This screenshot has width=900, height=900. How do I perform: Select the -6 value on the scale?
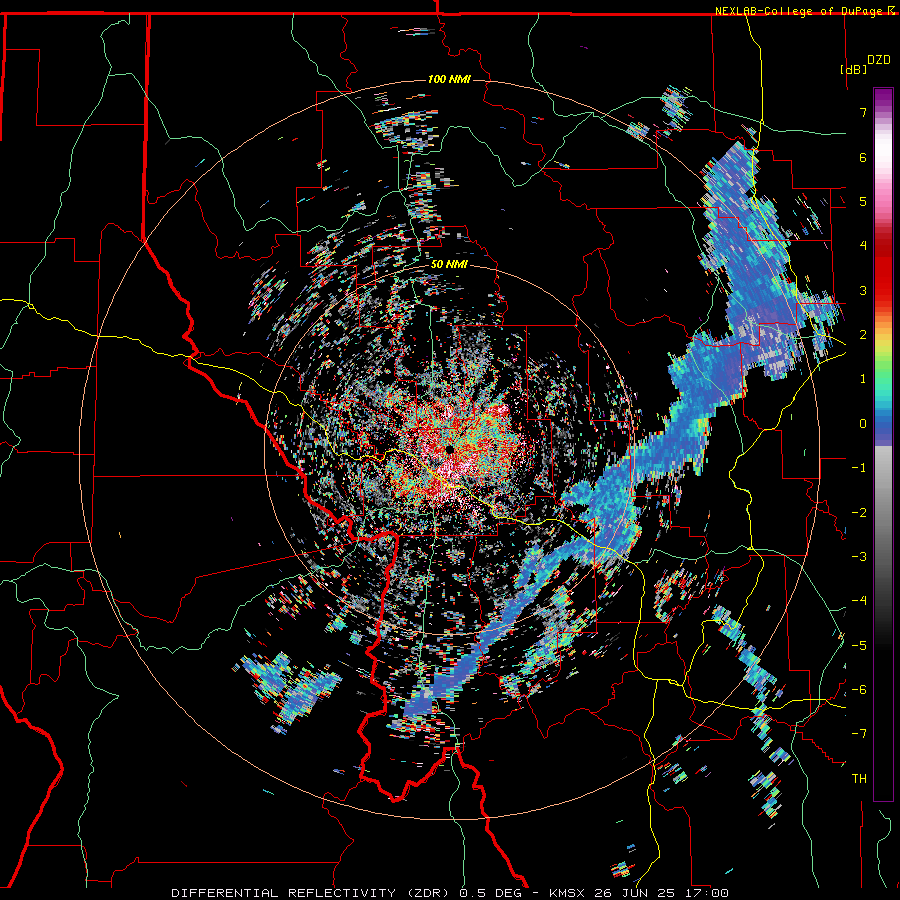point(859,690)
